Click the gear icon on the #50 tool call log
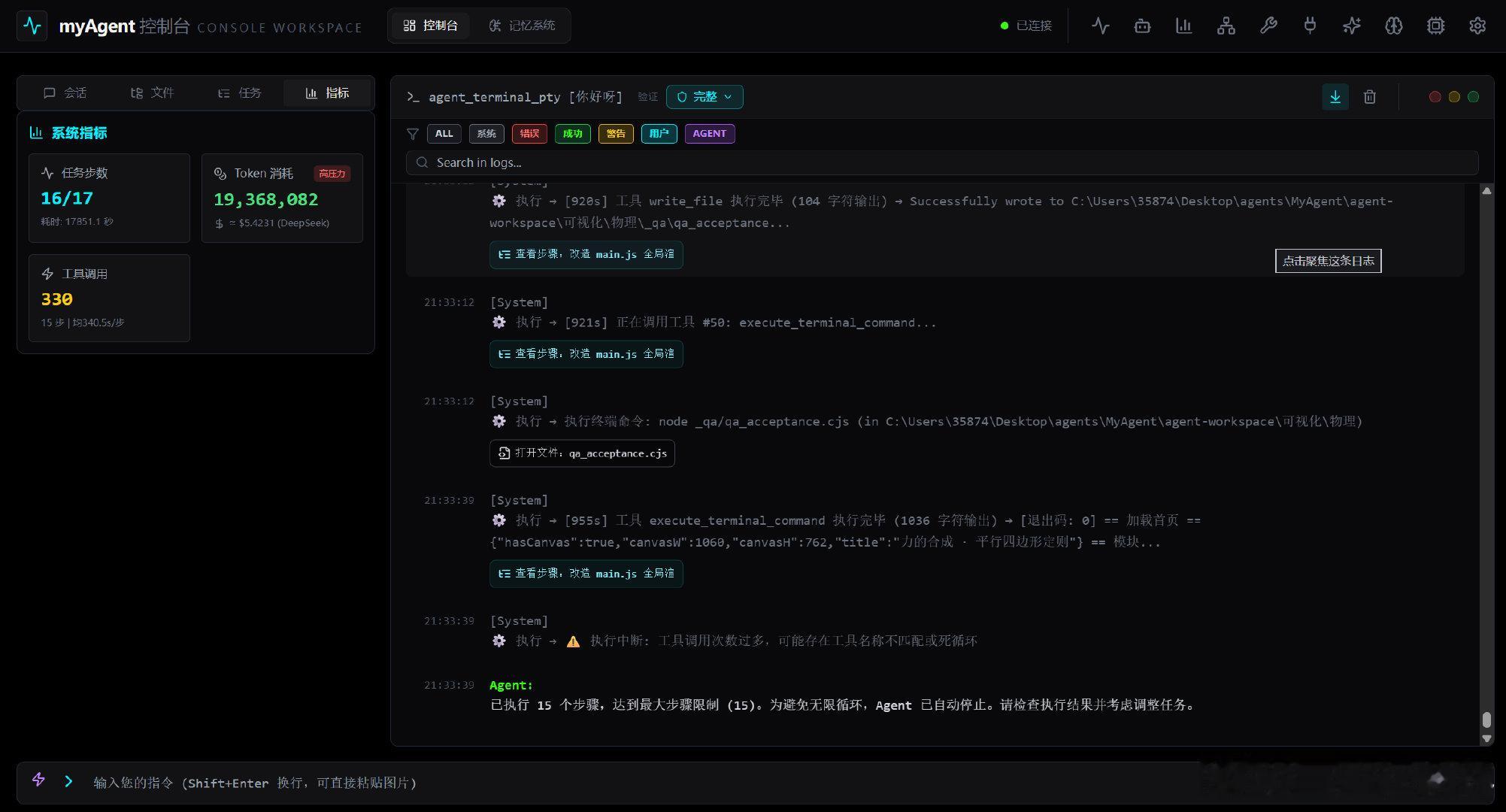1506x812 pixels. click(499, 322)
